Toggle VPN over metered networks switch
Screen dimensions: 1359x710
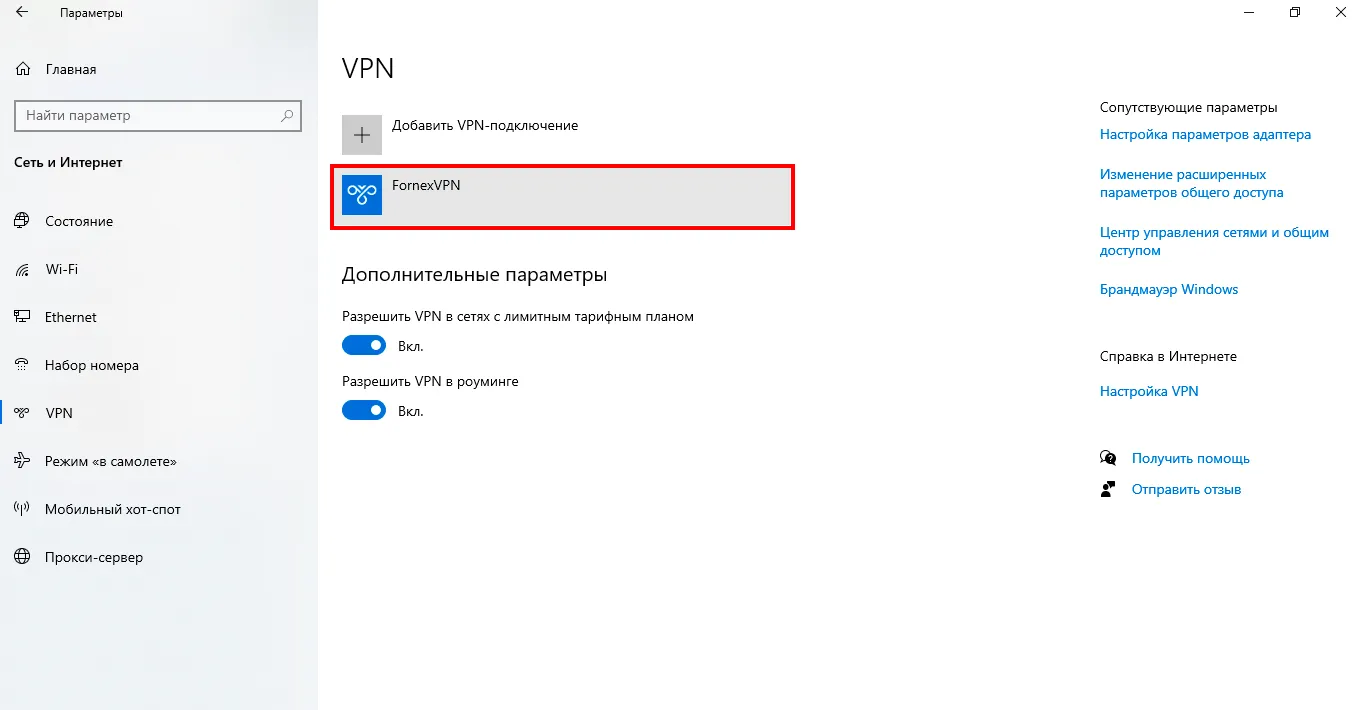(364, 345)
